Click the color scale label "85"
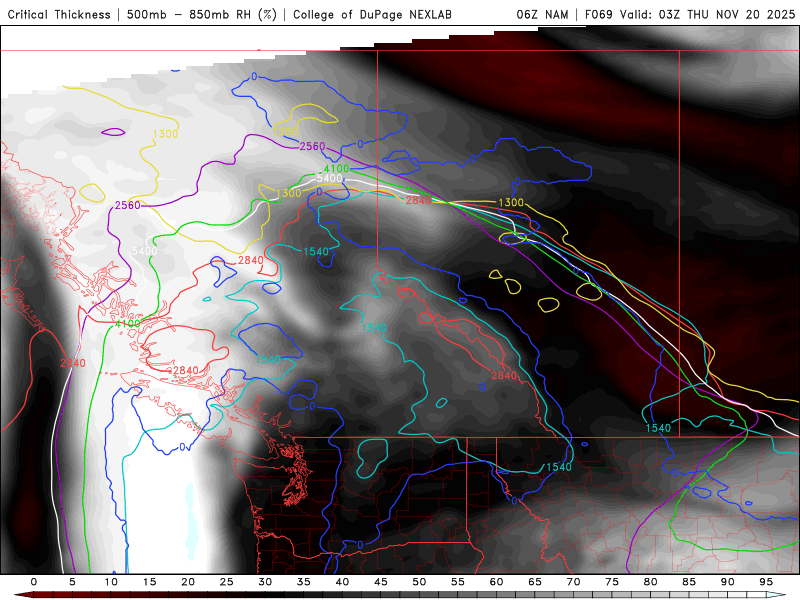 click(x=689, y=582)
